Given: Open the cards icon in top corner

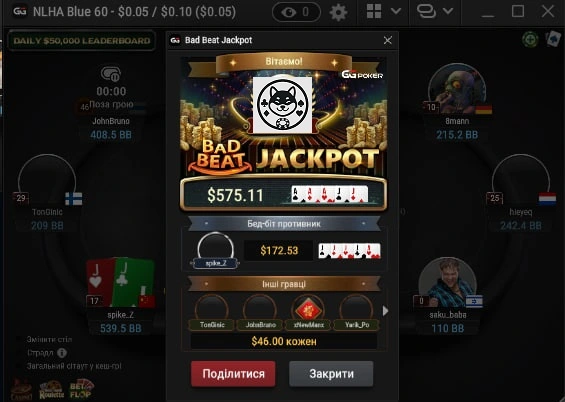Looking at the screenshot, I should point(553,39).
